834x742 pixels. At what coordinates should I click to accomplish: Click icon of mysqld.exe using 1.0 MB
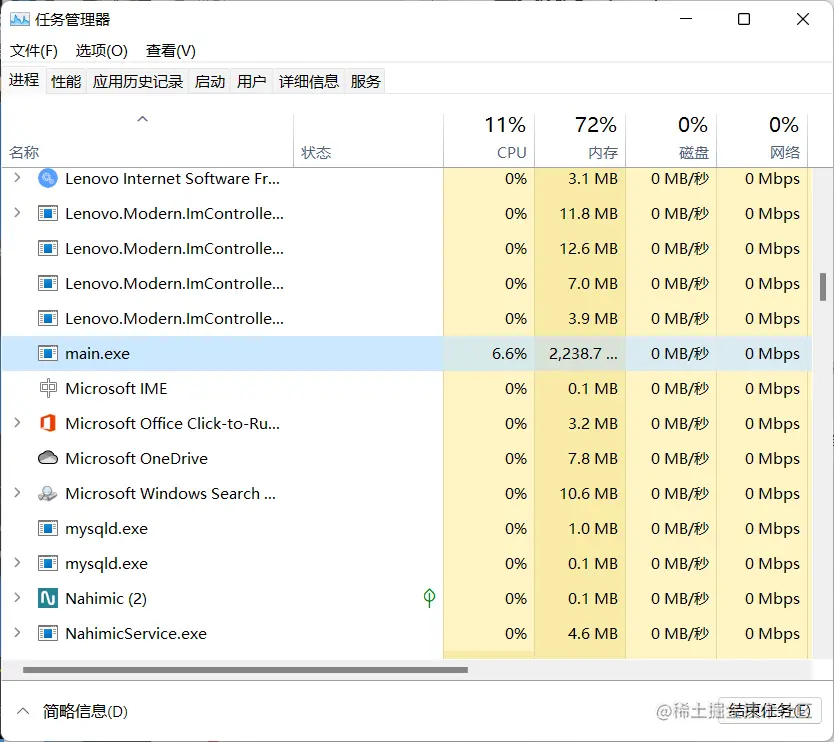coord(48,528)
